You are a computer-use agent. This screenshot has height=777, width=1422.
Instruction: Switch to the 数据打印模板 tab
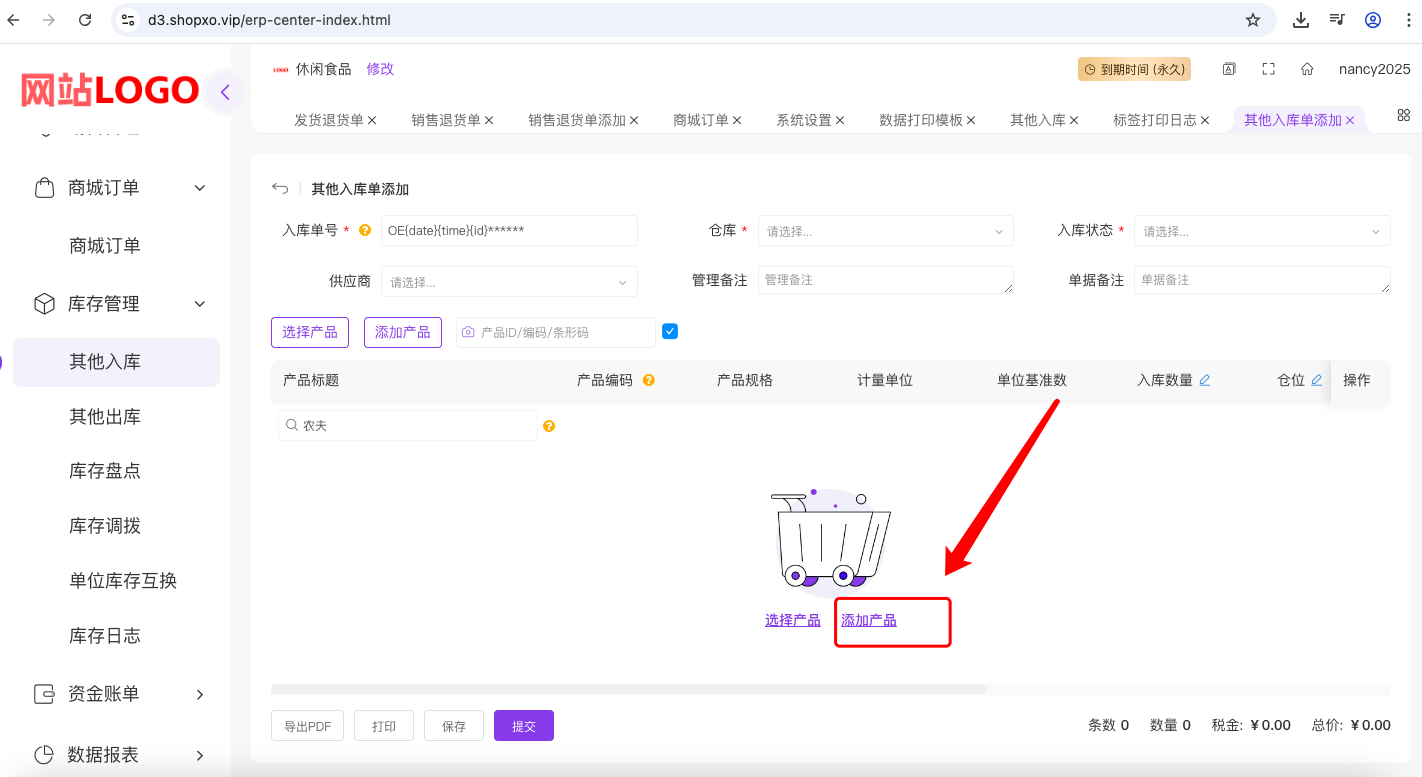[921, 120]
